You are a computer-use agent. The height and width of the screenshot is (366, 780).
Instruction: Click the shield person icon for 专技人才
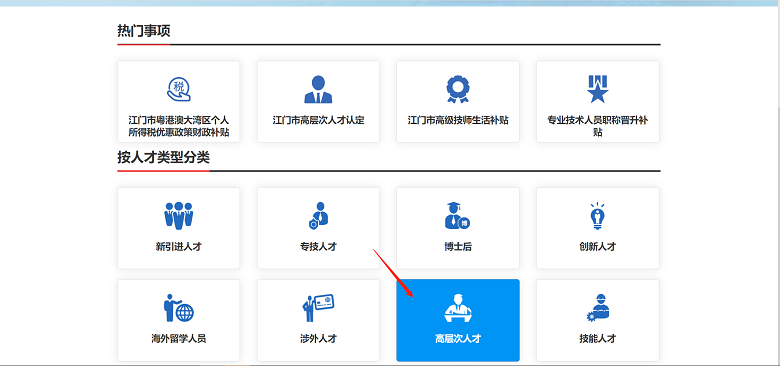(318, 216)
